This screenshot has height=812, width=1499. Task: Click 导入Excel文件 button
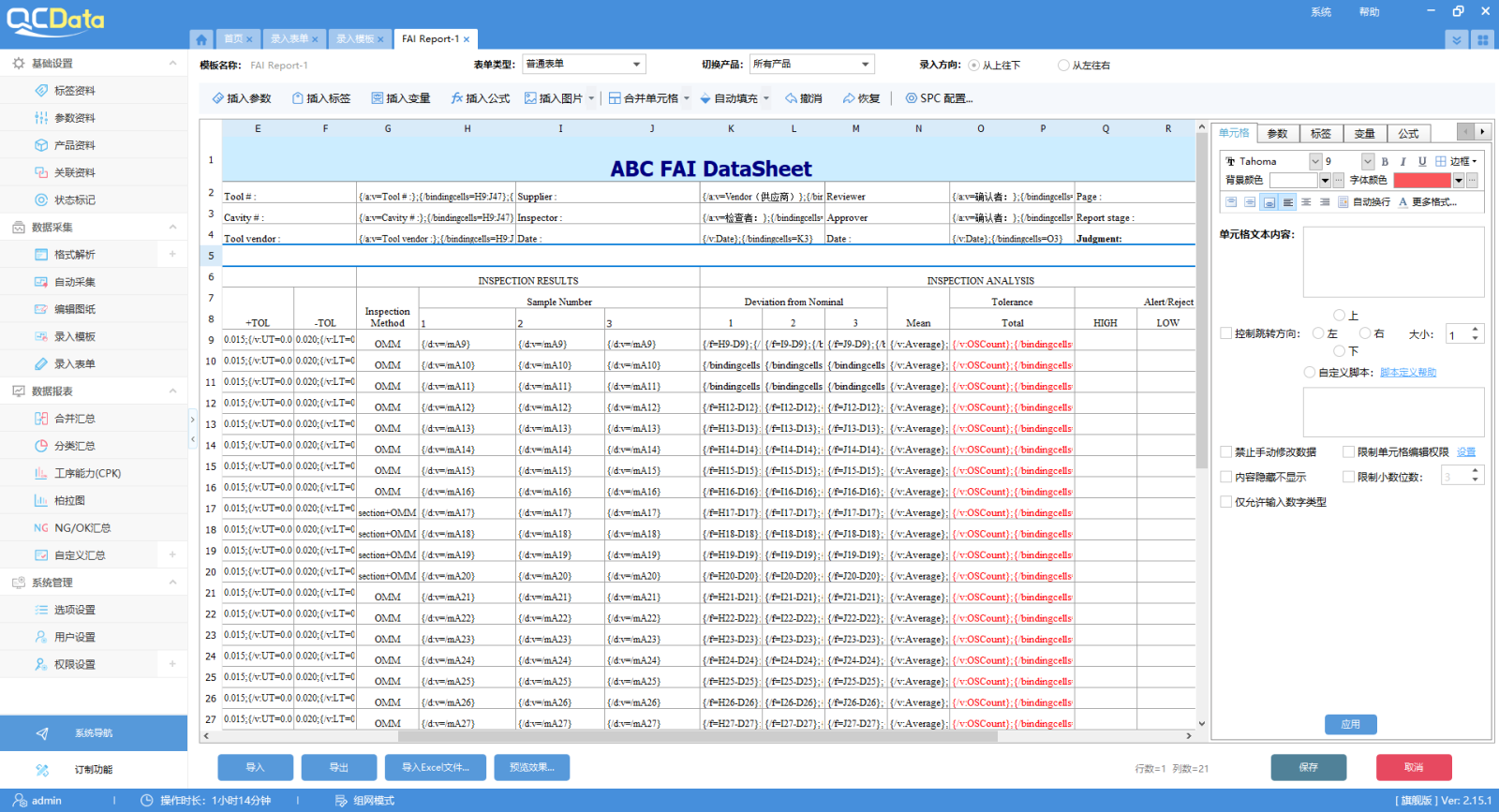point(436,767)
